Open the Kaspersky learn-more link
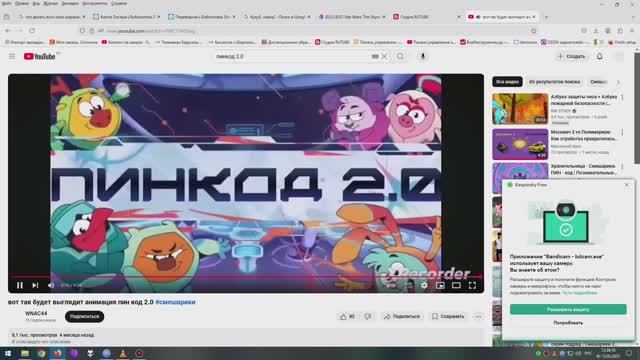This screenshot has width=640, height=360. tap(579, 293)
